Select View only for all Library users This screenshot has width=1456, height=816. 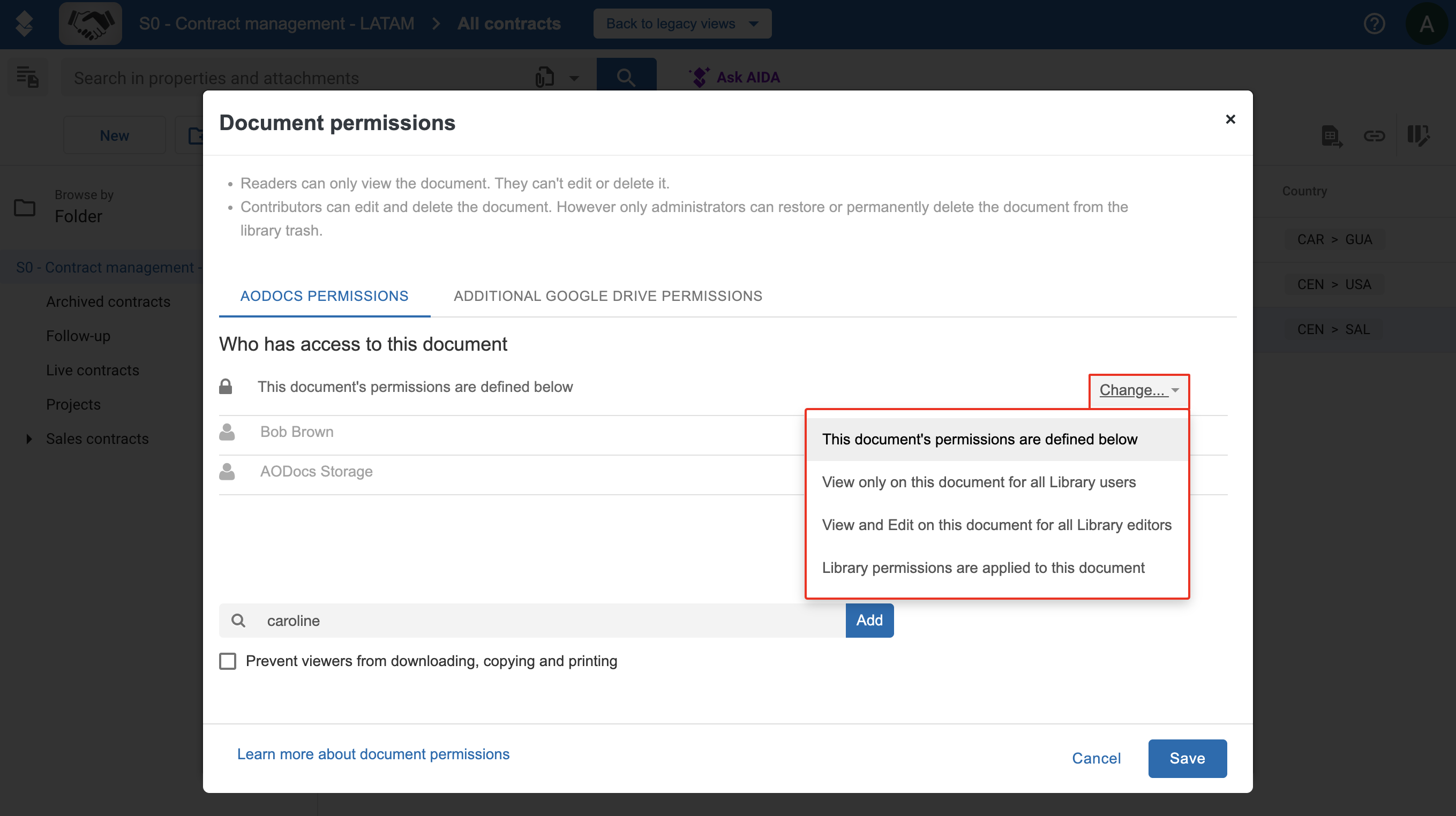pos(978,482)
